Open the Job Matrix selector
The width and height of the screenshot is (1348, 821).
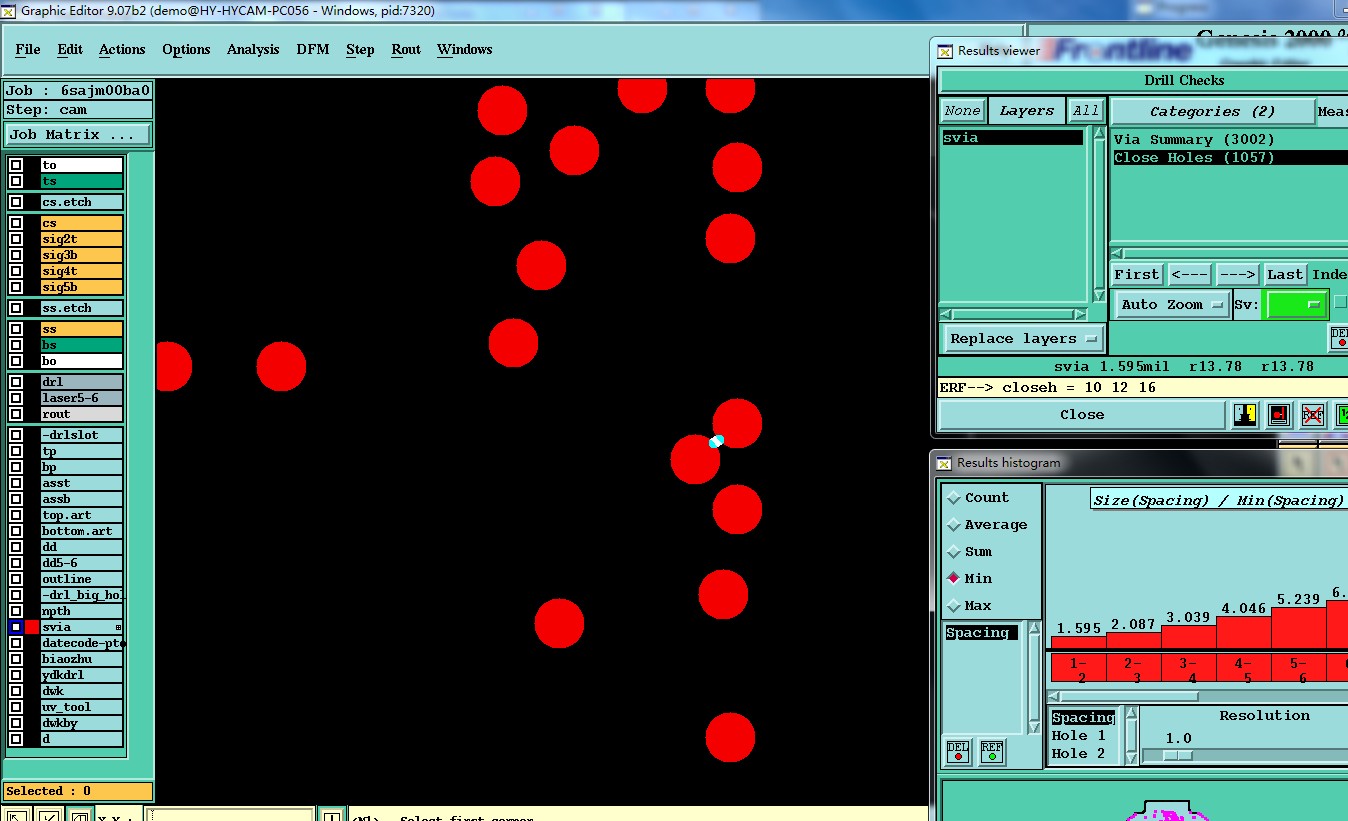click(x=78, y=134)
